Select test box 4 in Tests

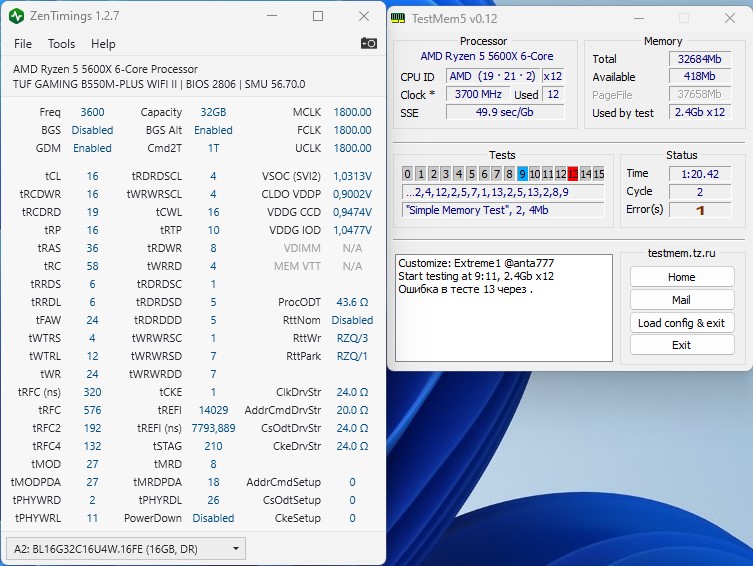coord(459,174)
